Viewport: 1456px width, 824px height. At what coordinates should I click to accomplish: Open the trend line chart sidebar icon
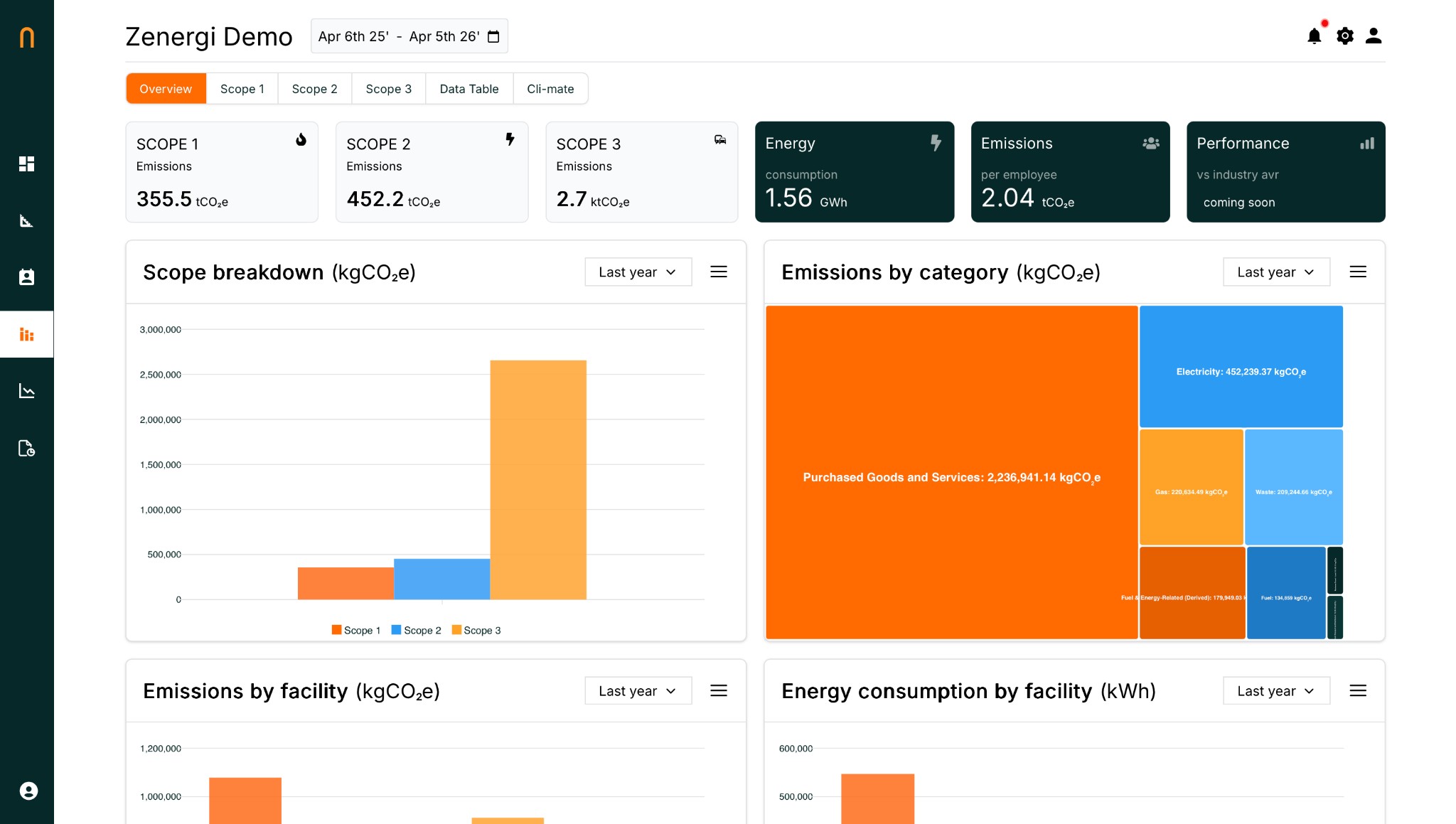(27, 390)
